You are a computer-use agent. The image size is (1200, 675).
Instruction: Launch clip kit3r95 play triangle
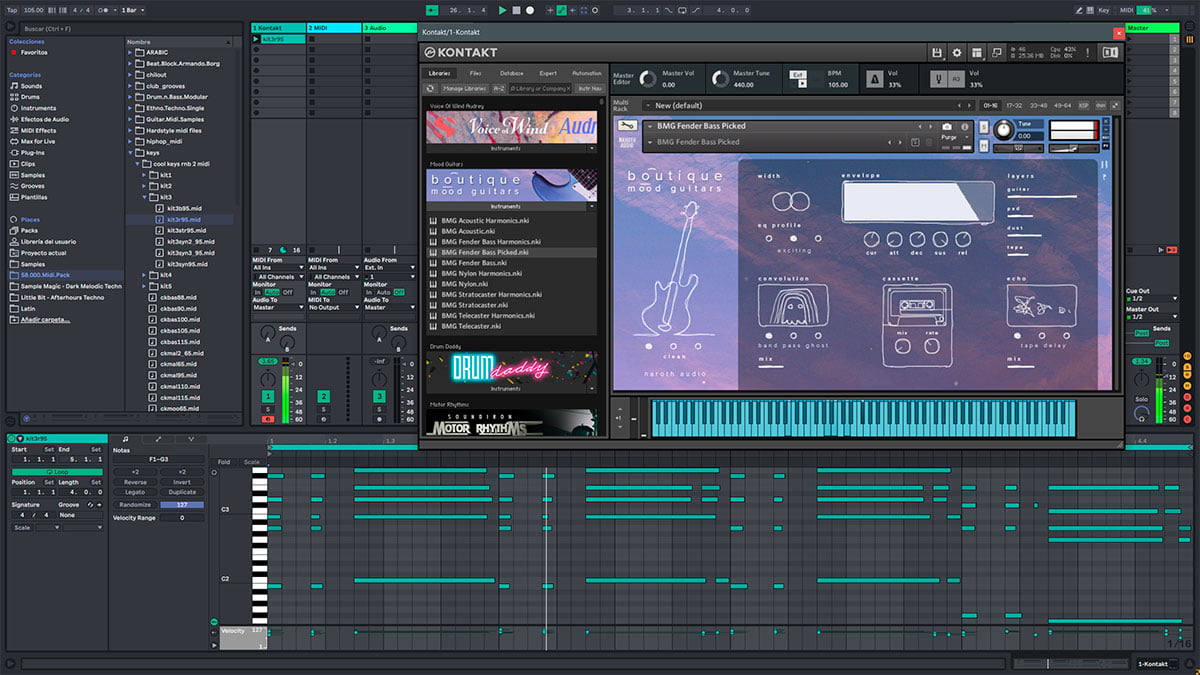pyautogui.click(x=256, y=39)
